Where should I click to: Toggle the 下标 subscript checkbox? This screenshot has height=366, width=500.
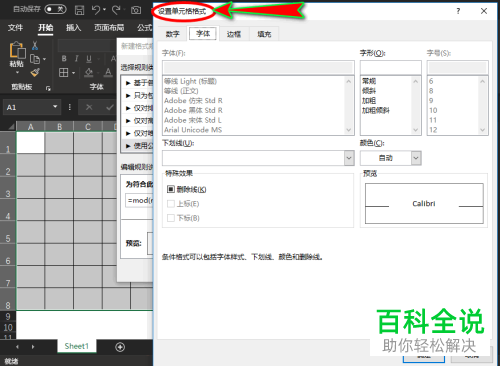(171, 218)
